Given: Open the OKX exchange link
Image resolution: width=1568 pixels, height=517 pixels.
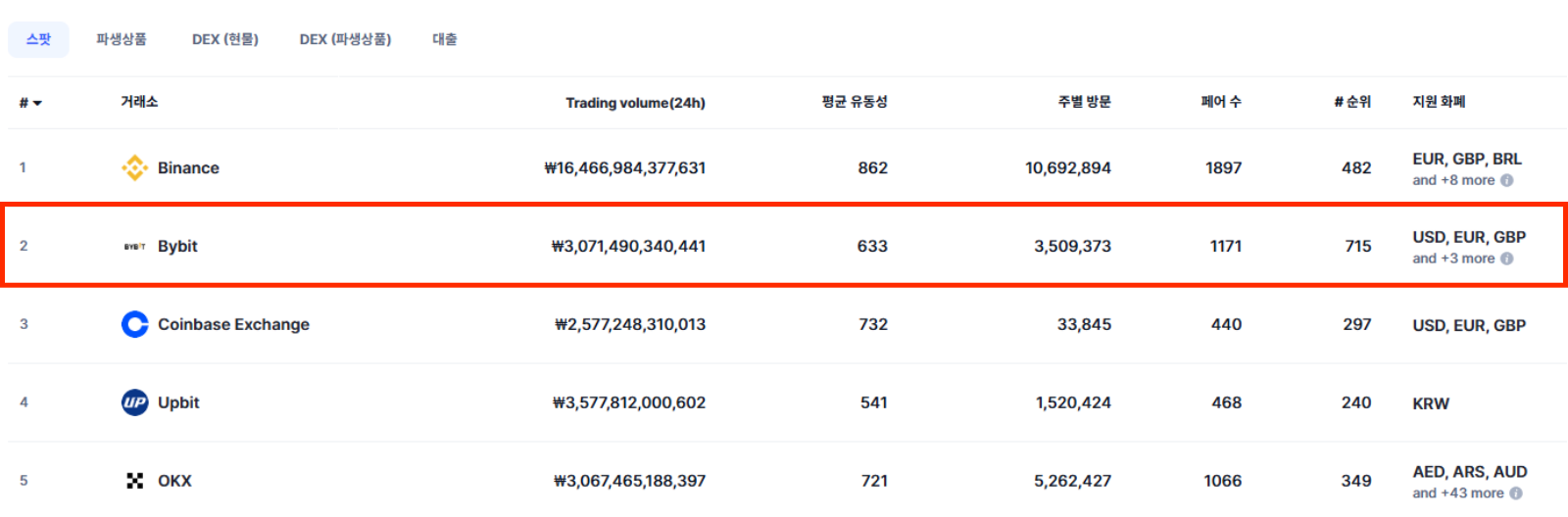Looking at the screenshot, I should pos(174,481).
